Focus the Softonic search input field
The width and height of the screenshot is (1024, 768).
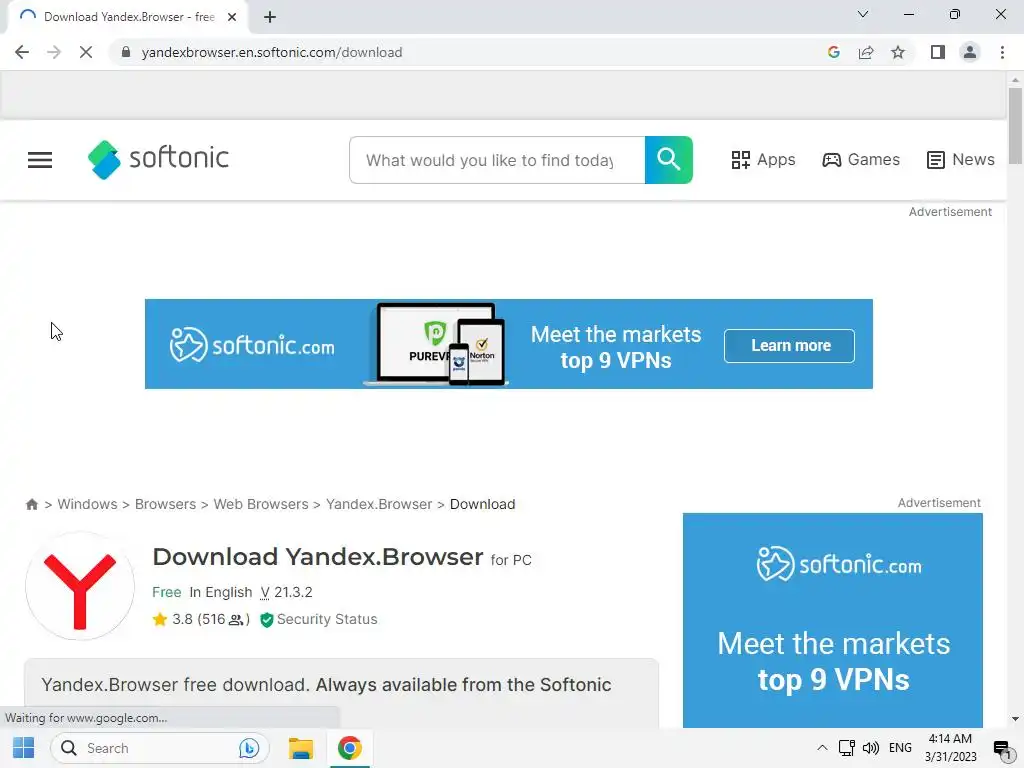tap(497, 160)
